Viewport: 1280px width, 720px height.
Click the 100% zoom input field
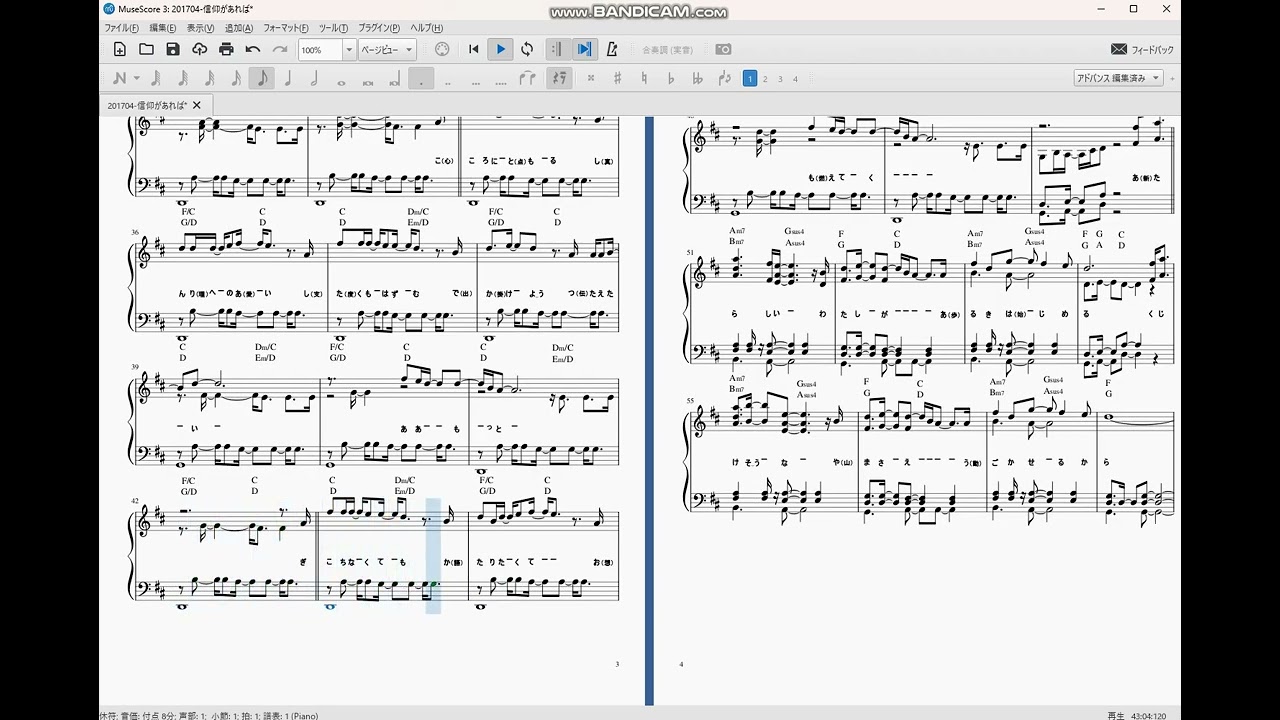320,50
